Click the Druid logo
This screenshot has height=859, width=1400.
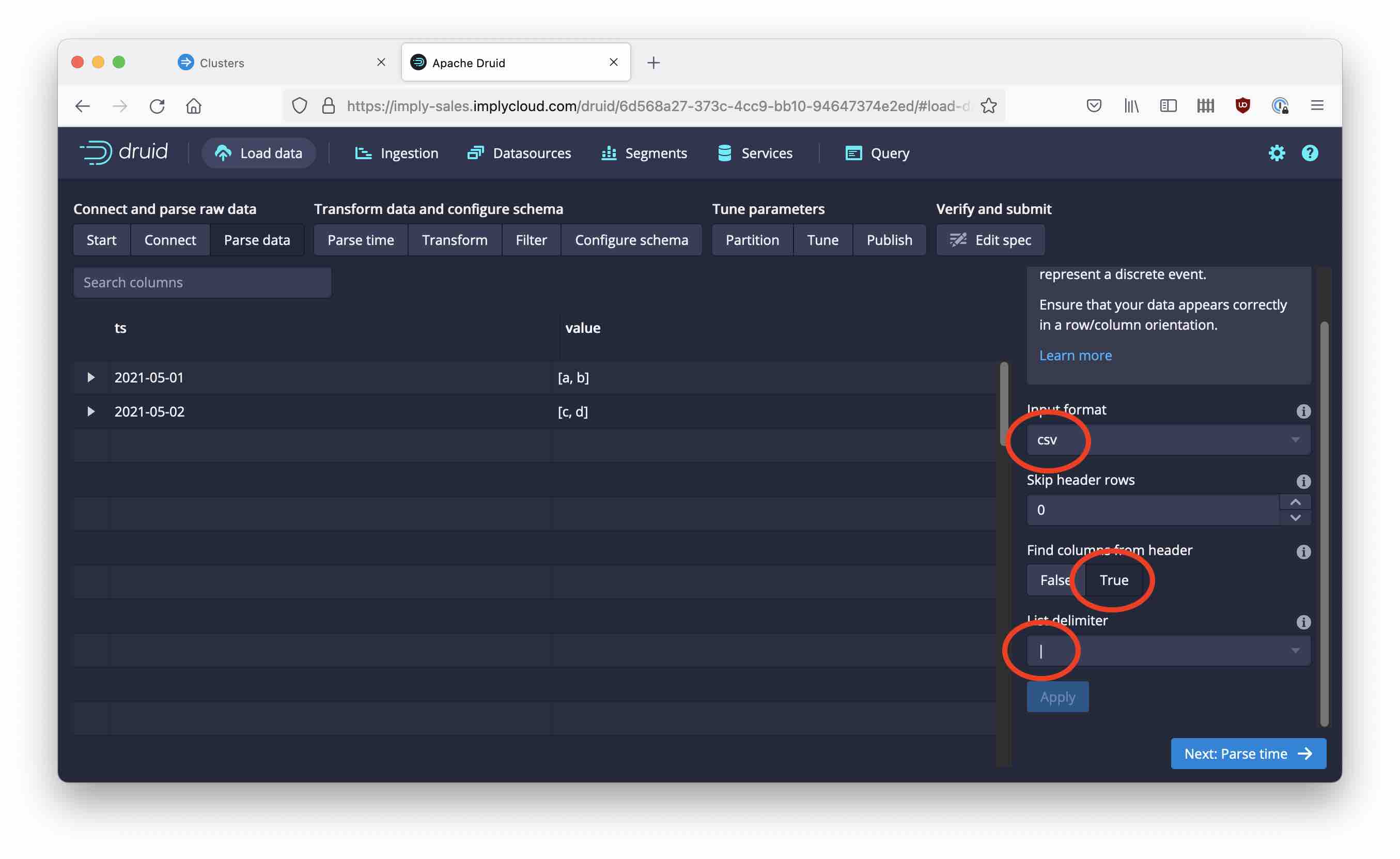click(125, 152)
